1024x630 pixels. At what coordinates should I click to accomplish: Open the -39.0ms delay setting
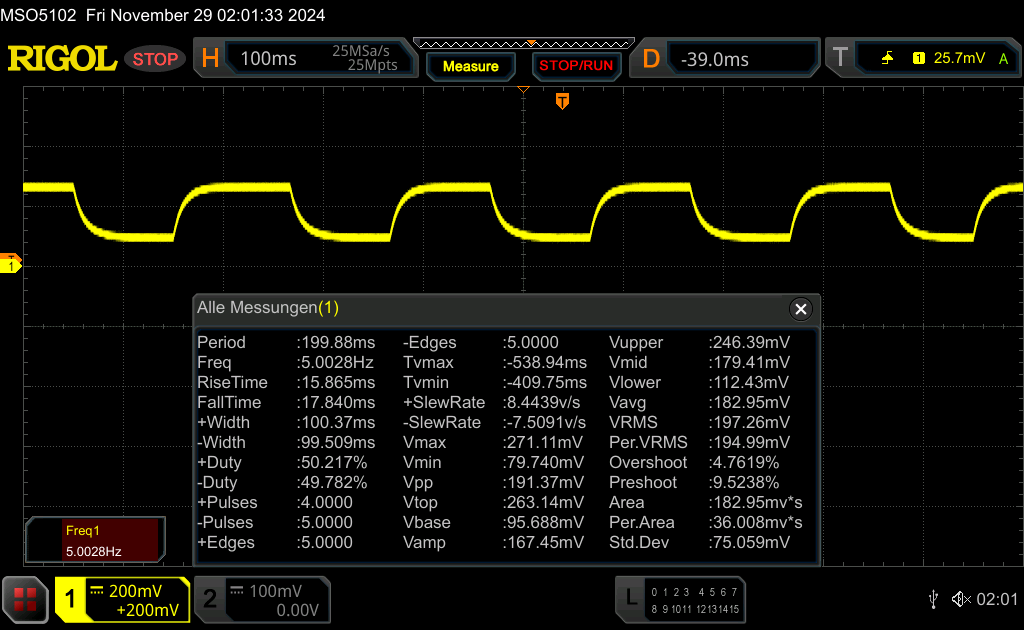point(715,59)
